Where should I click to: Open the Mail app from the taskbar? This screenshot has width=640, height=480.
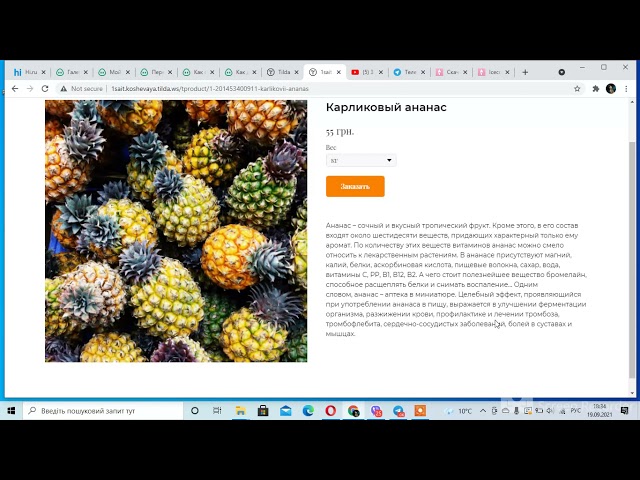[286, 411]
